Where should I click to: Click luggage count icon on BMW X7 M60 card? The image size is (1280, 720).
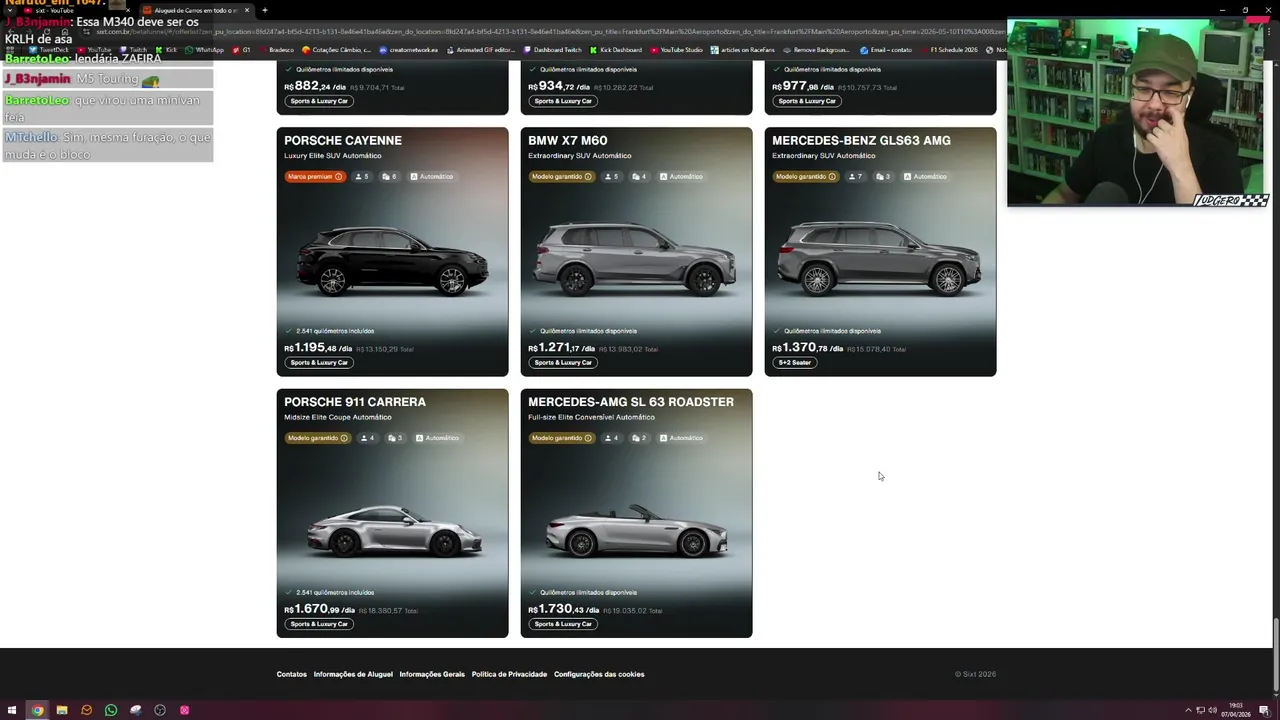coord(635,177)
